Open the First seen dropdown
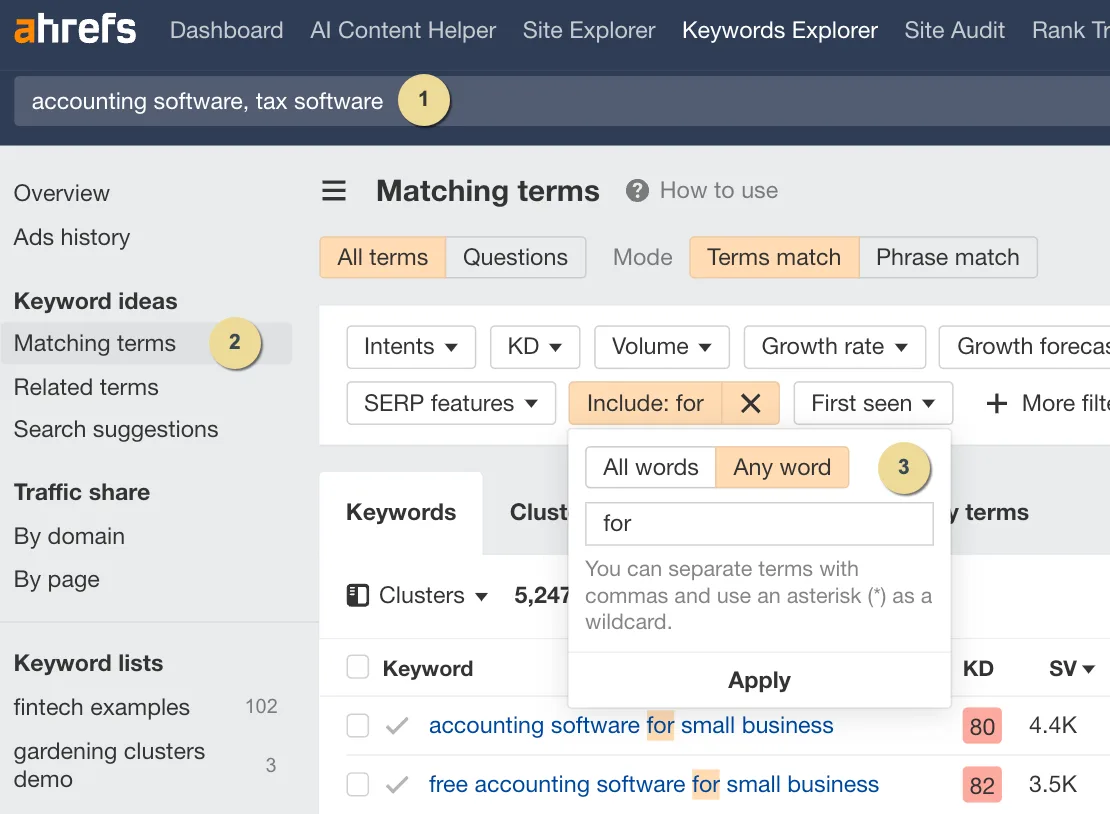Screen dimensions: 1110x814 873,403
